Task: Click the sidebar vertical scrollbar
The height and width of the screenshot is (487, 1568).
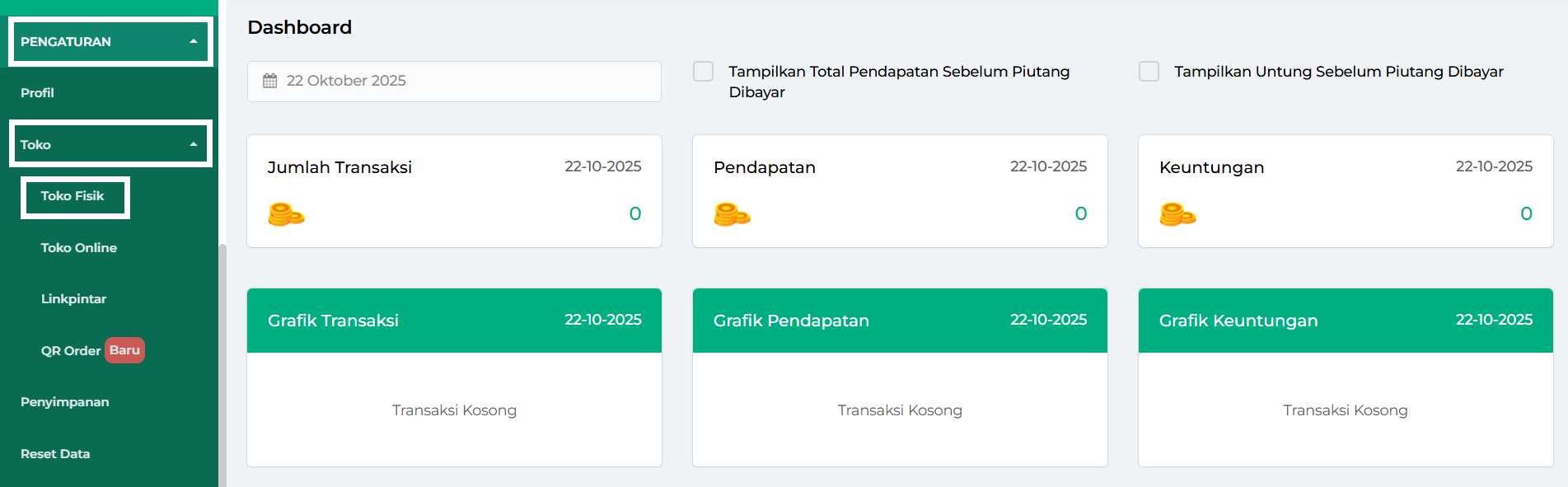Action: (222, 363)
